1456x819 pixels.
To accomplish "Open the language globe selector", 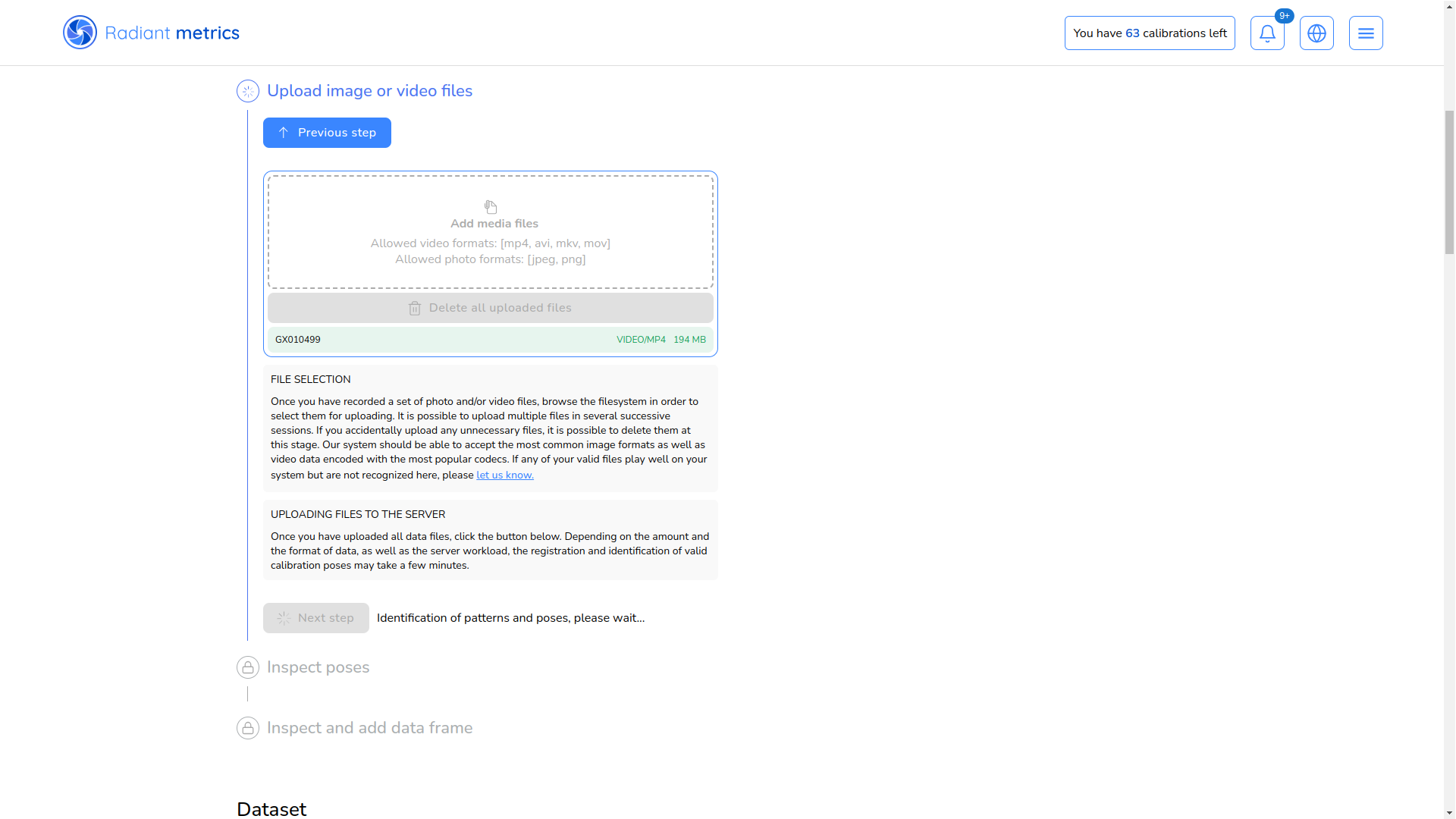I will click(x=1316, y=33).
